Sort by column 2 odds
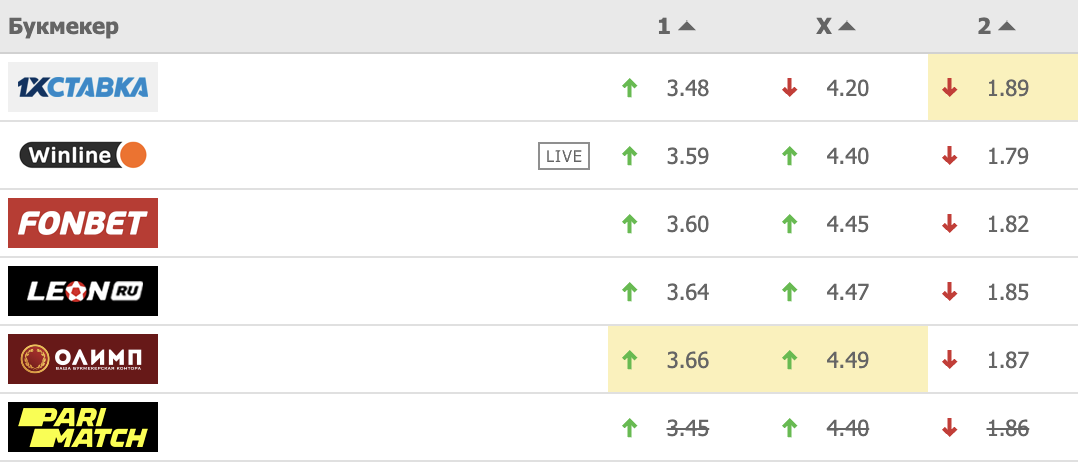 pos(995,27)
